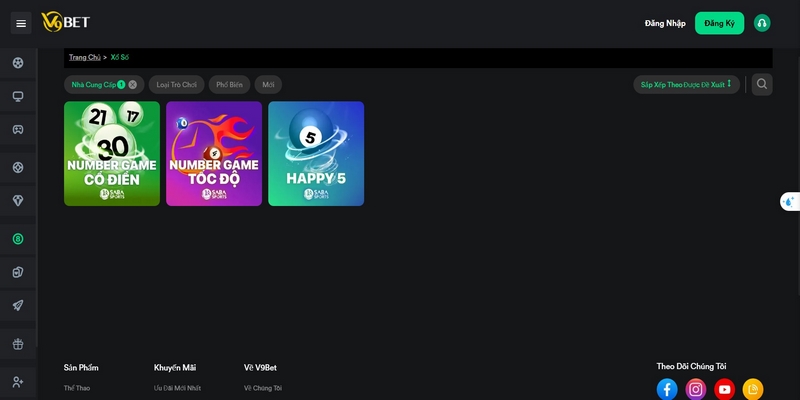Click the Sản Phẩm footer heading
This screenshot has height=400, width=800.
click(x=81, y=368)
